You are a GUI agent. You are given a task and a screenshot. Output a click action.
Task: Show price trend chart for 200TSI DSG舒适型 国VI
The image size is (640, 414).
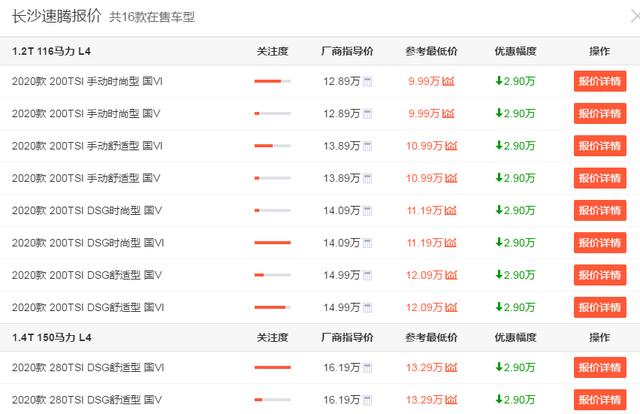tap(451, 307)
